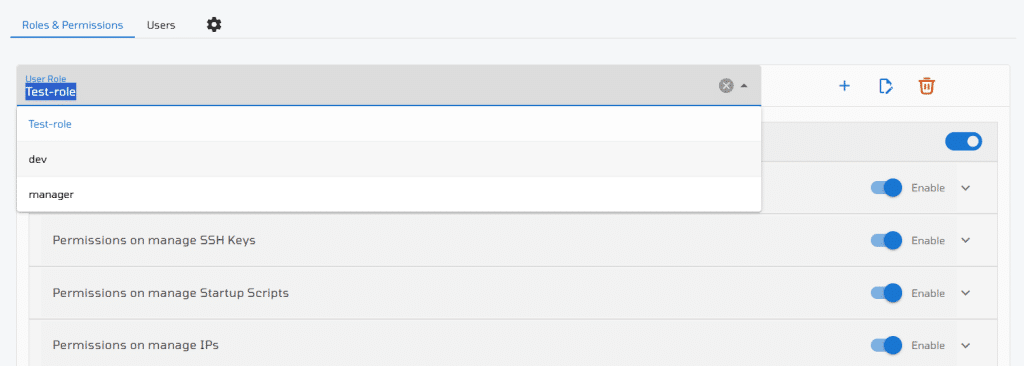Switch to the Users tab
Screen dimensions: 1024x366
(161, 25)
